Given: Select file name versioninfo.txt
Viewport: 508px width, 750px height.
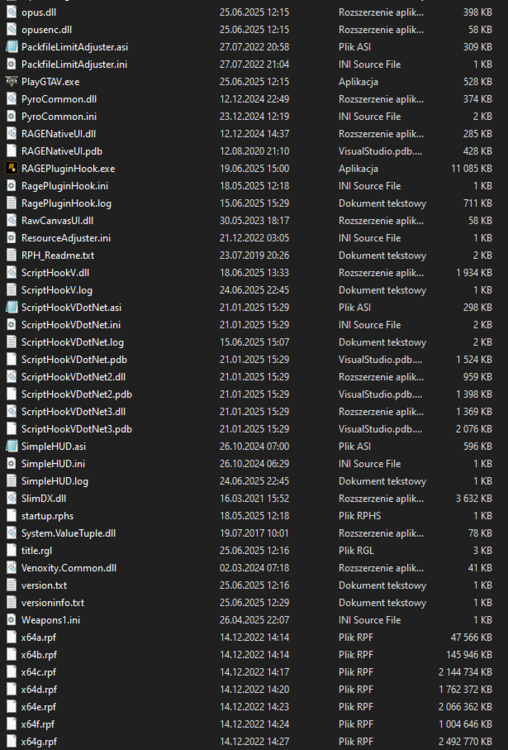Looking at the screenshot, I should coord(53,603).
